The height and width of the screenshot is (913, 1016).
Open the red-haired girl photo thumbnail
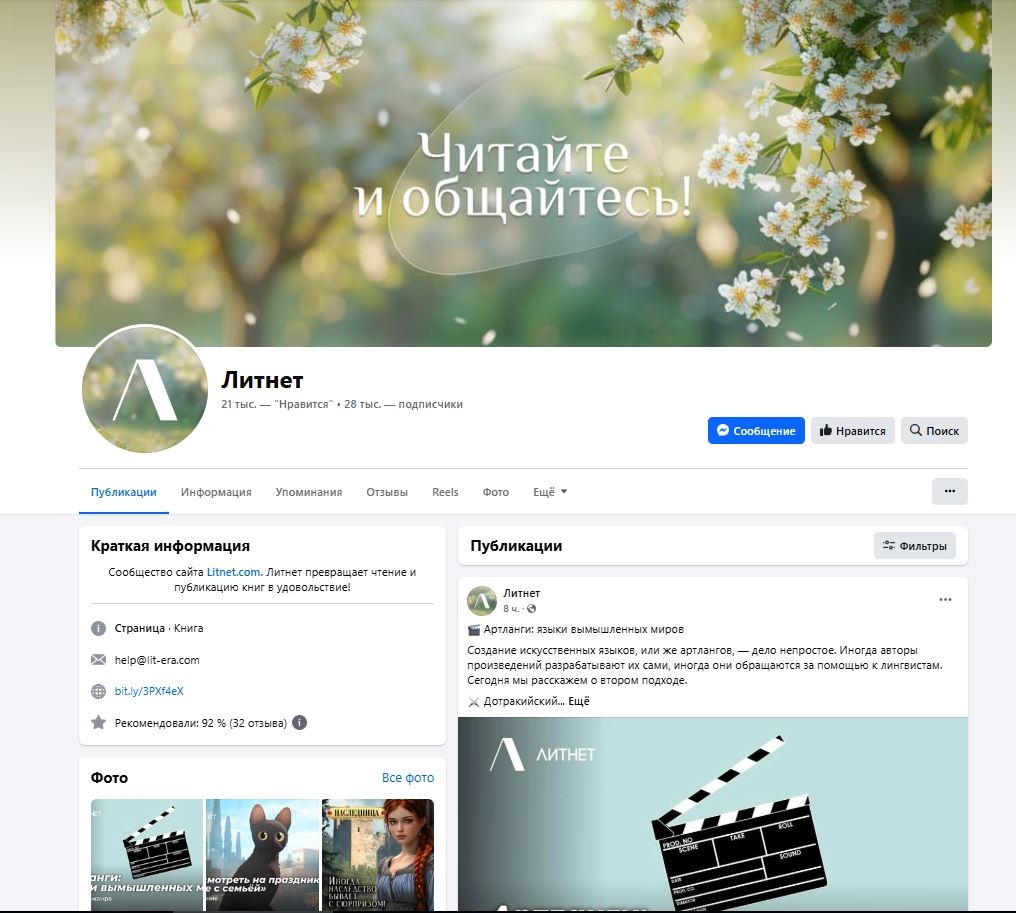pyautogui.click(x=378, y=854)
